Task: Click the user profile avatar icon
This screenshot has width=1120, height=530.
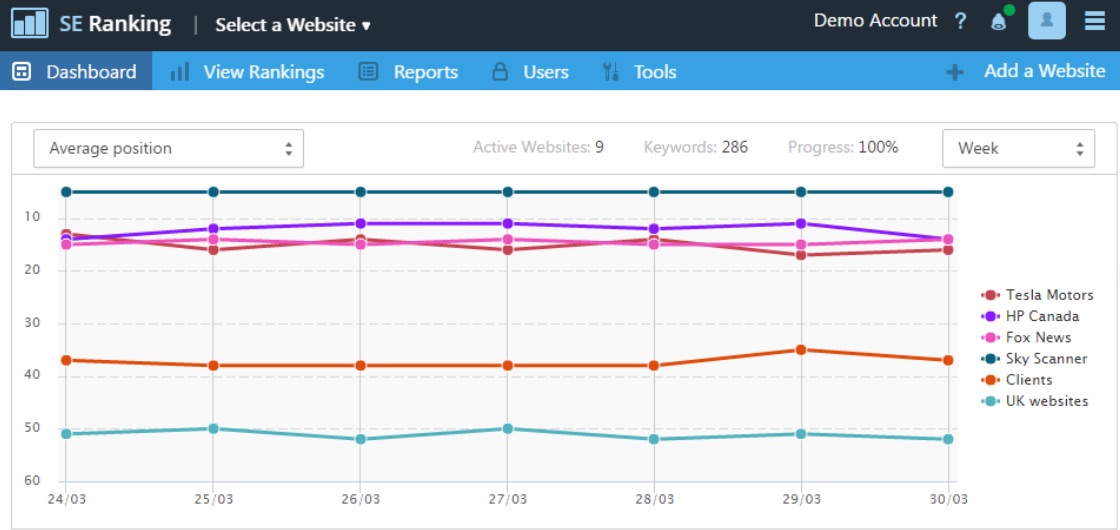Action: pyautogui.click(x=1046, y=21)
